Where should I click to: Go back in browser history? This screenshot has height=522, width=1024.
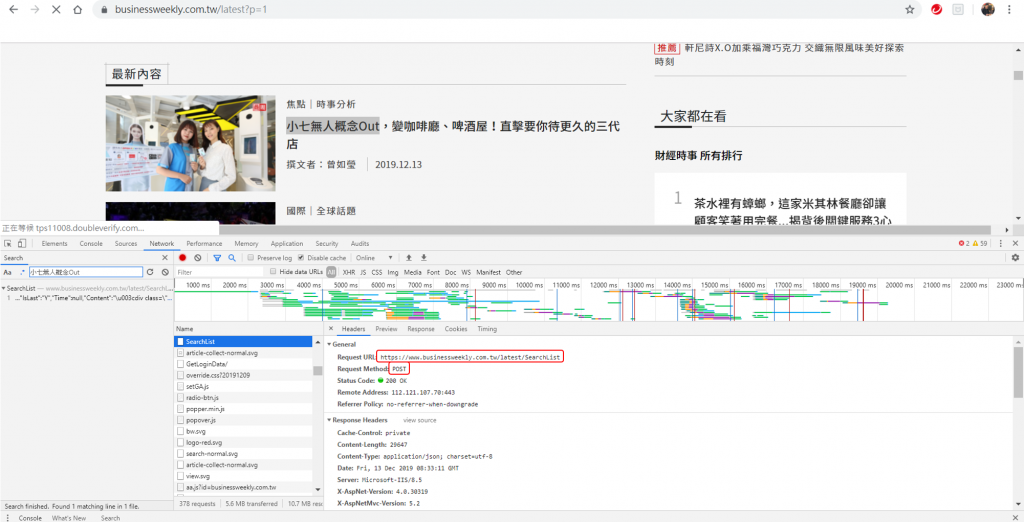pyautogui.click(x=14, y=10)
